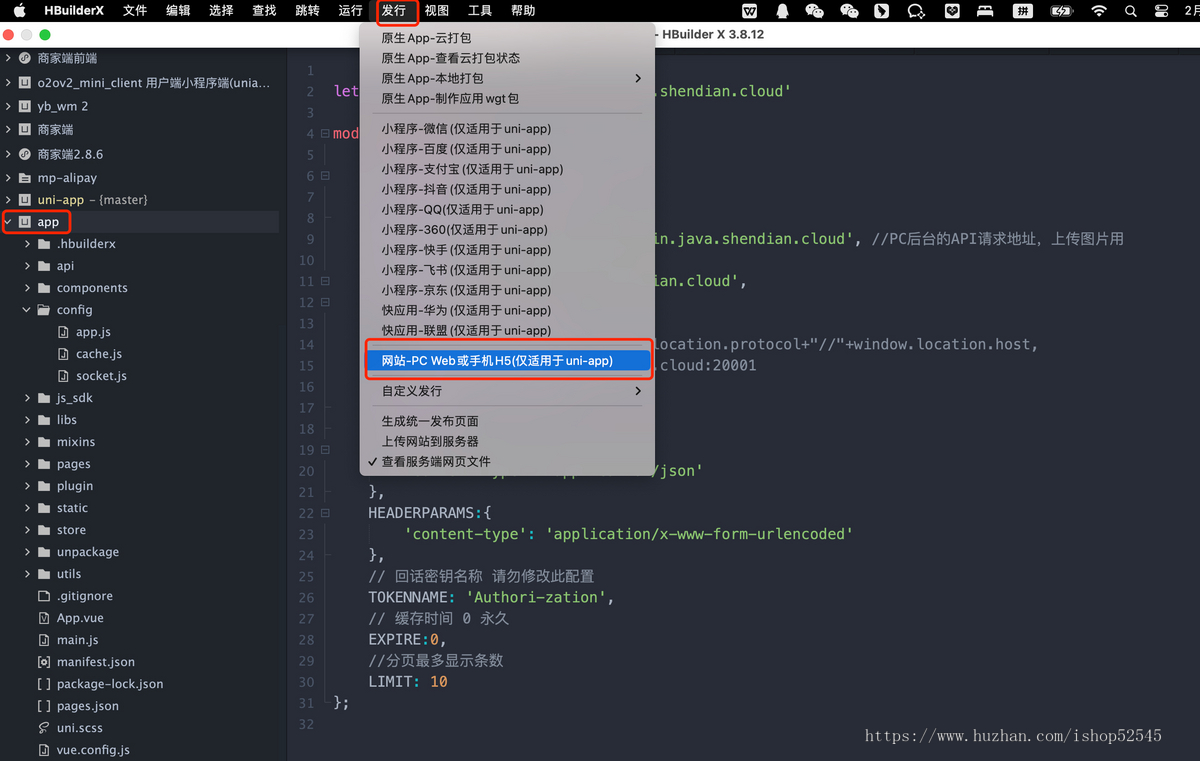Click the Vue file icon beside App.vue
This screenshot has width=1200, height=761.
pos(44,618)
